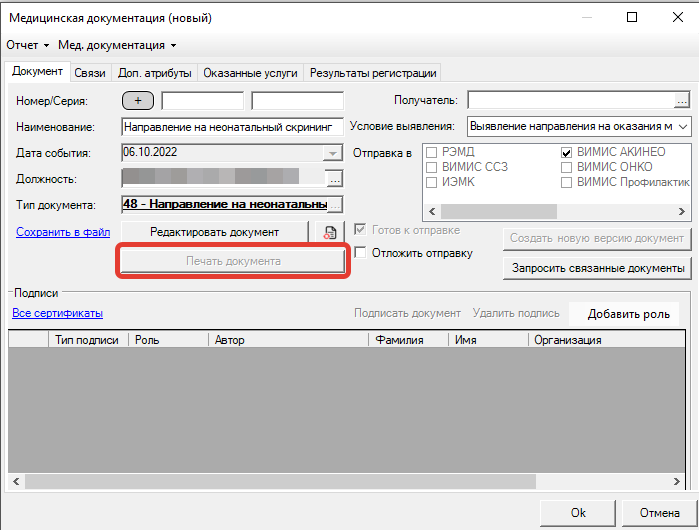Click the Добавить роль button
This screenshot has width=699, height=530.
pyautogui.click(x=628, y=314)
